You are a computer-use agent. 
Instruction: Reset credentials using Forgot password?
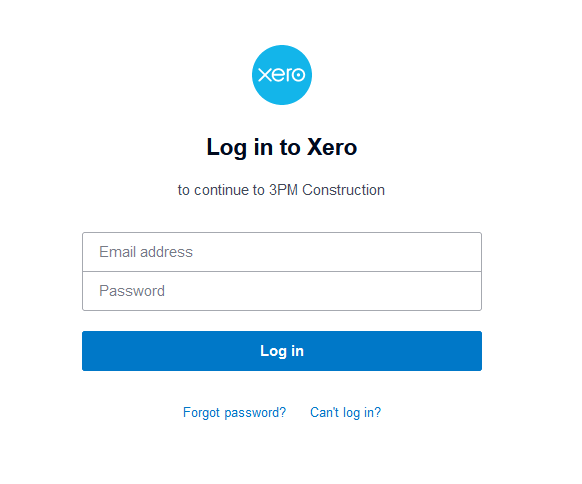[x=234, y=412]
